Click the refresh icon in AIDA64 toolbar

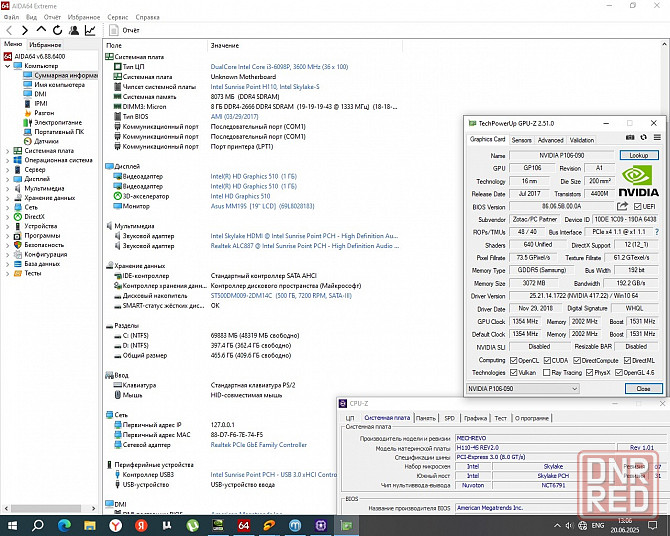[57, 30]
